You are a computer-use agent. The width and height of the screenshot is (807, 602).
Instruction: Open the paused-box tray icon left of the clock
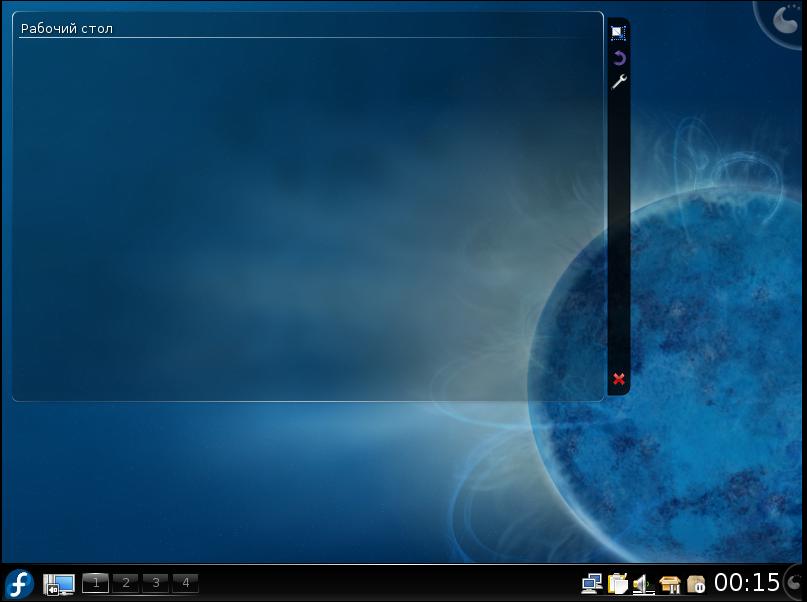point(696,585)
